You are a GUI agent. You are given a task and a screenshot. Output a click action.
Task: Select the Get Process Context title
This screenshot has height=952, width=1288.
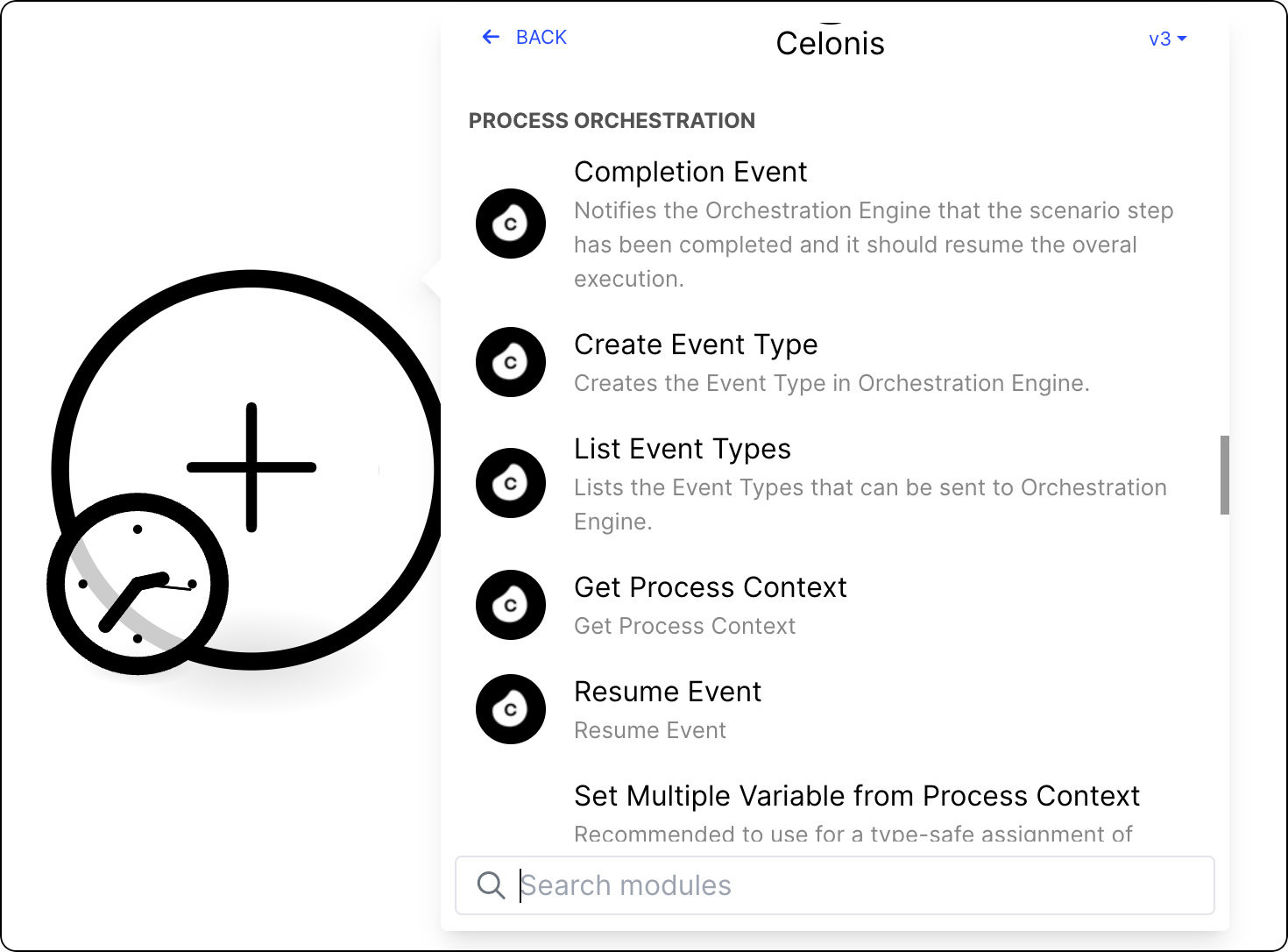click(x=711, y=587)
